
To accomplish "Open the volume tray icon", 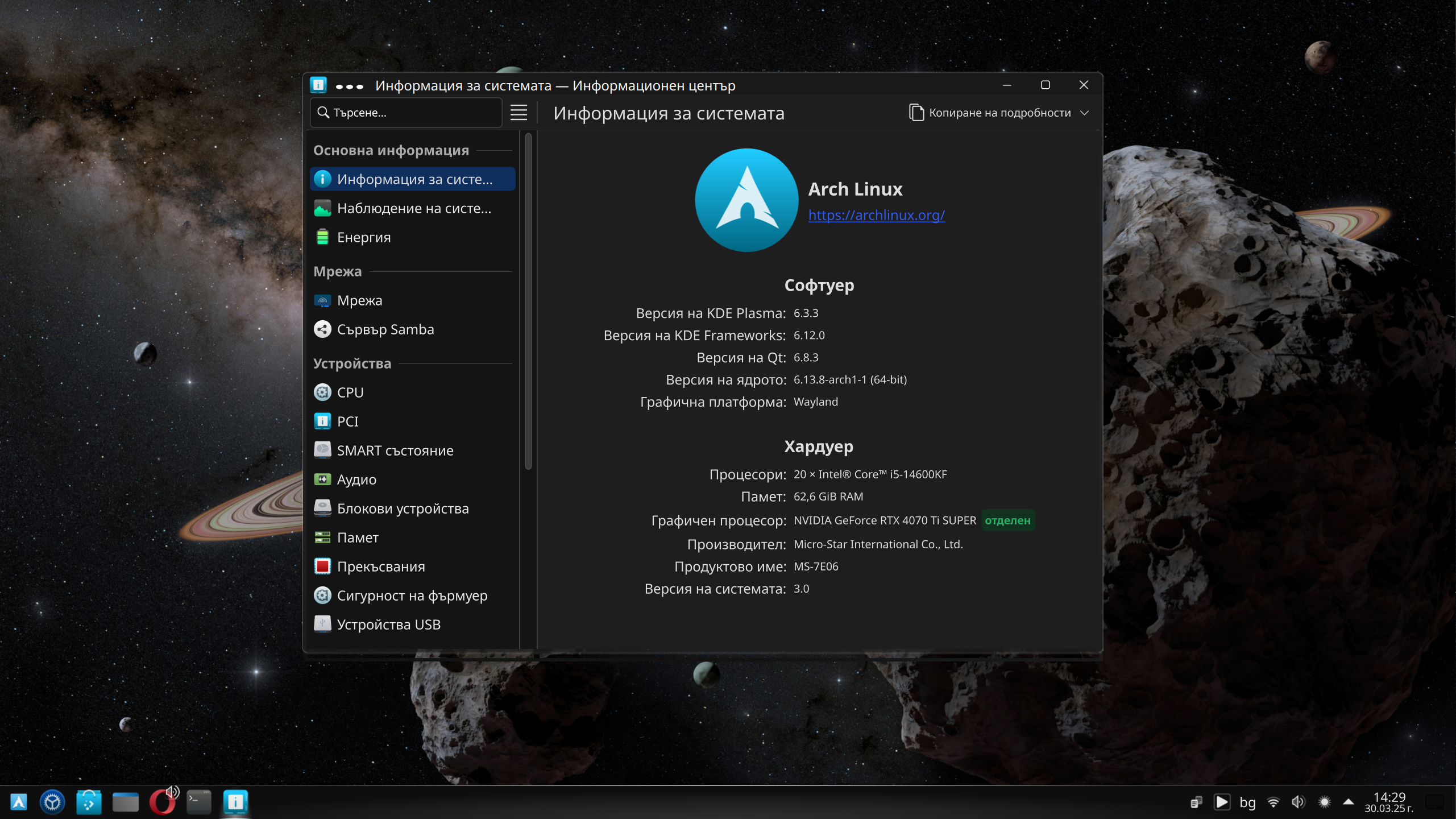I will [1299, 802].
